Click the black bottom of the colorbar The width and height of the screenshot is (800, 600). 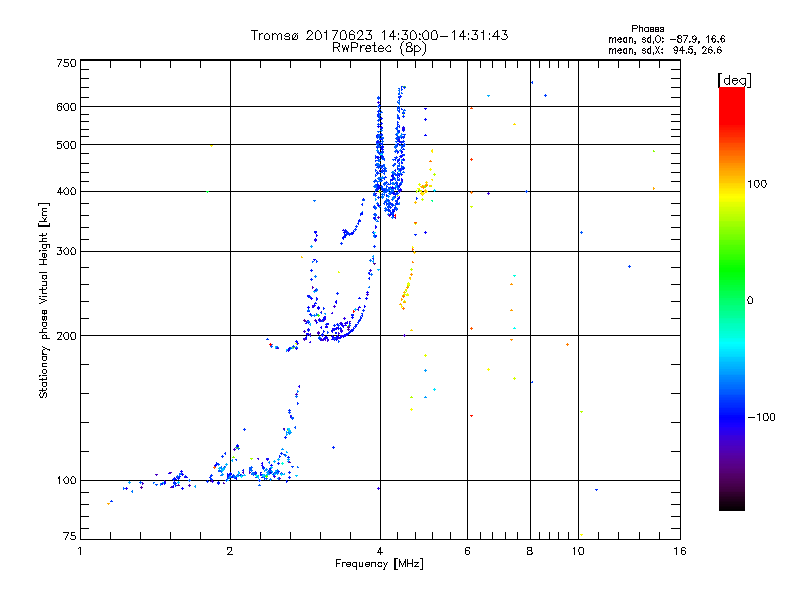(x=732, y=503)
